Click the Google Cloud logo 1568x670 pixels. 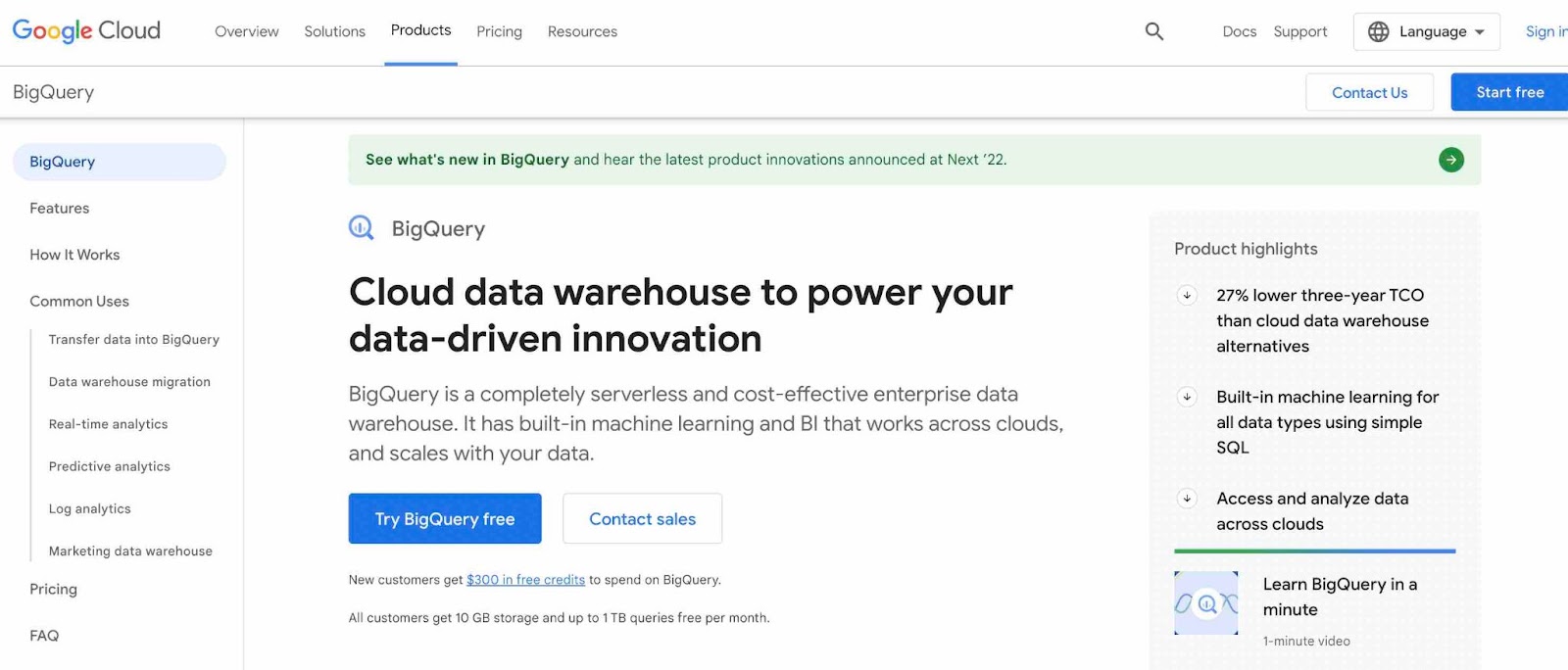[86, 31]
